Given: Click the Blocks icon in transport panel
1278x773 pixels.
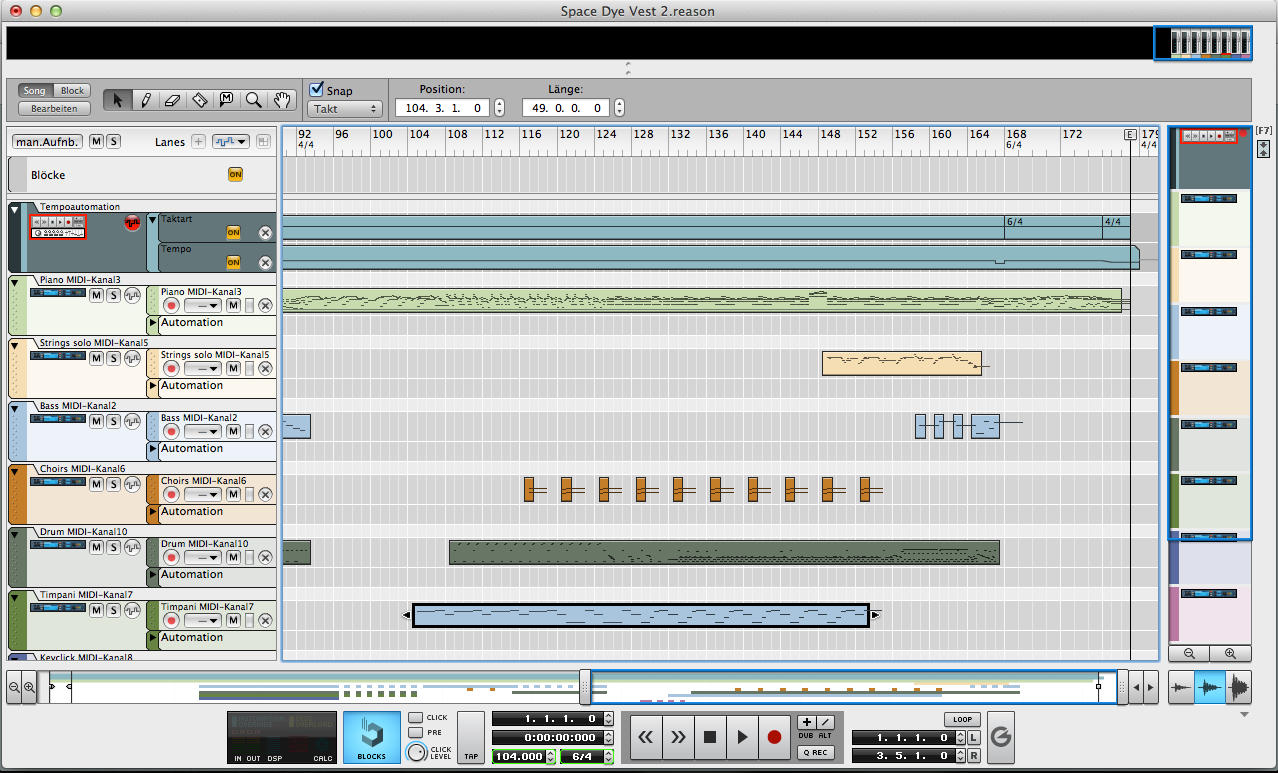Looking at the screenshot, I should (372, 738).
